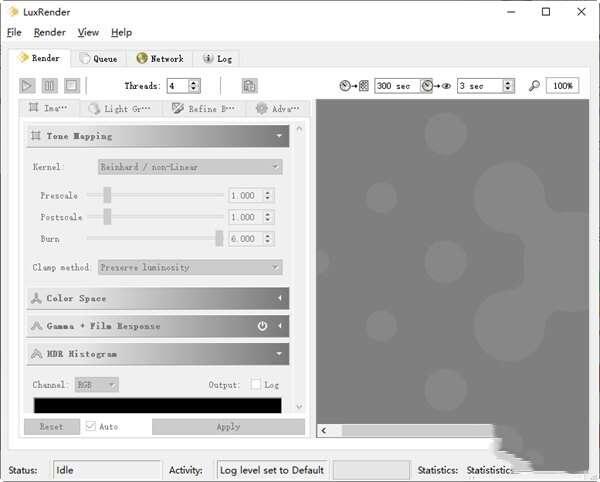This screenshot has width=600, height=482.
Task: Click the Apply button
Action: pyautogui.click(x=228, y=426)
